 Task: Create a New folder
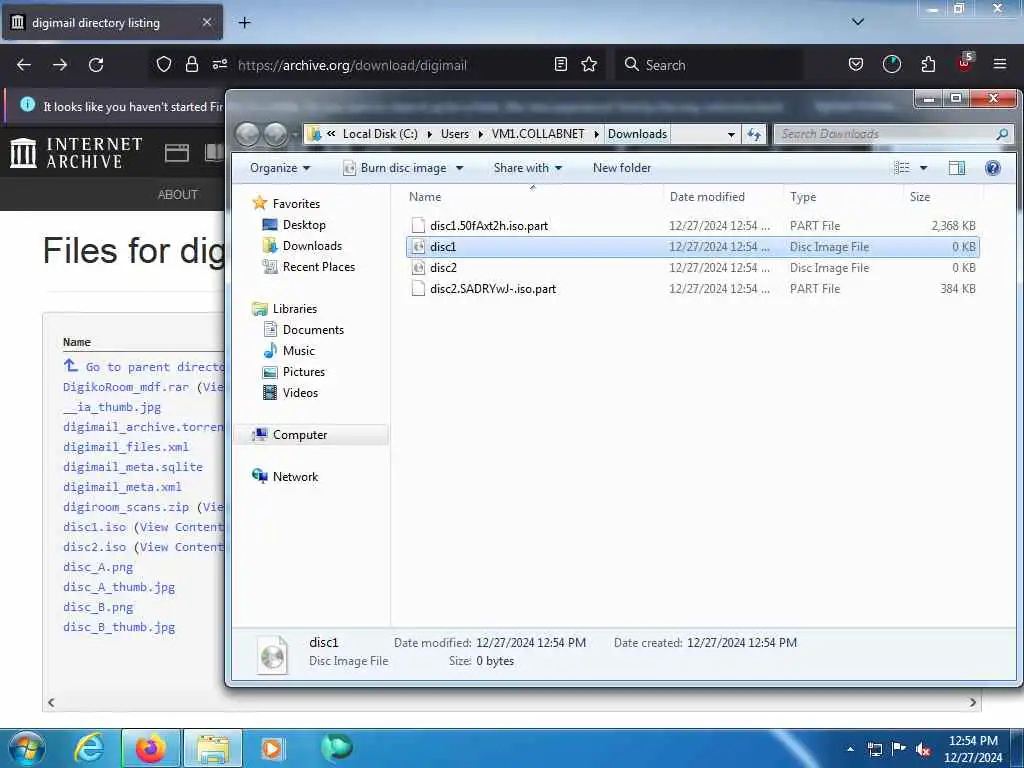622,168
